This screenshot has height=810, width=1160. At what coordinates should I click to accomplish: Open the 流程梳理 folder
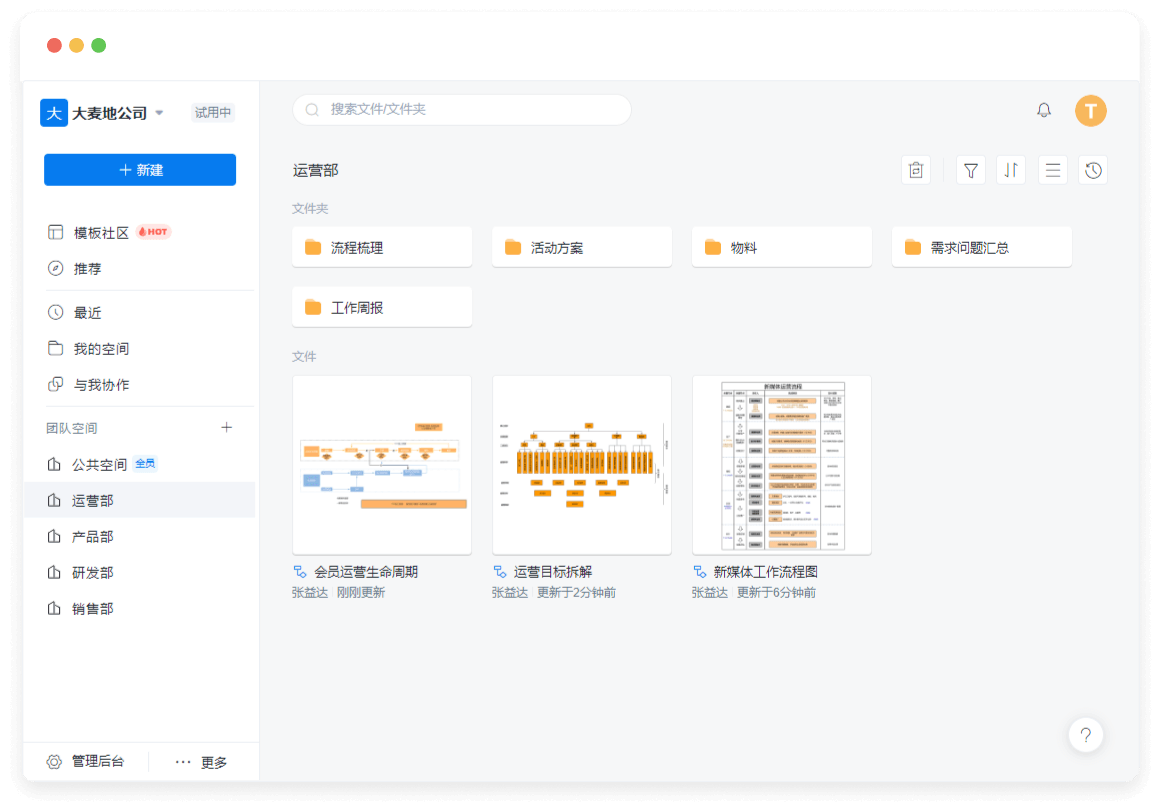382,247
